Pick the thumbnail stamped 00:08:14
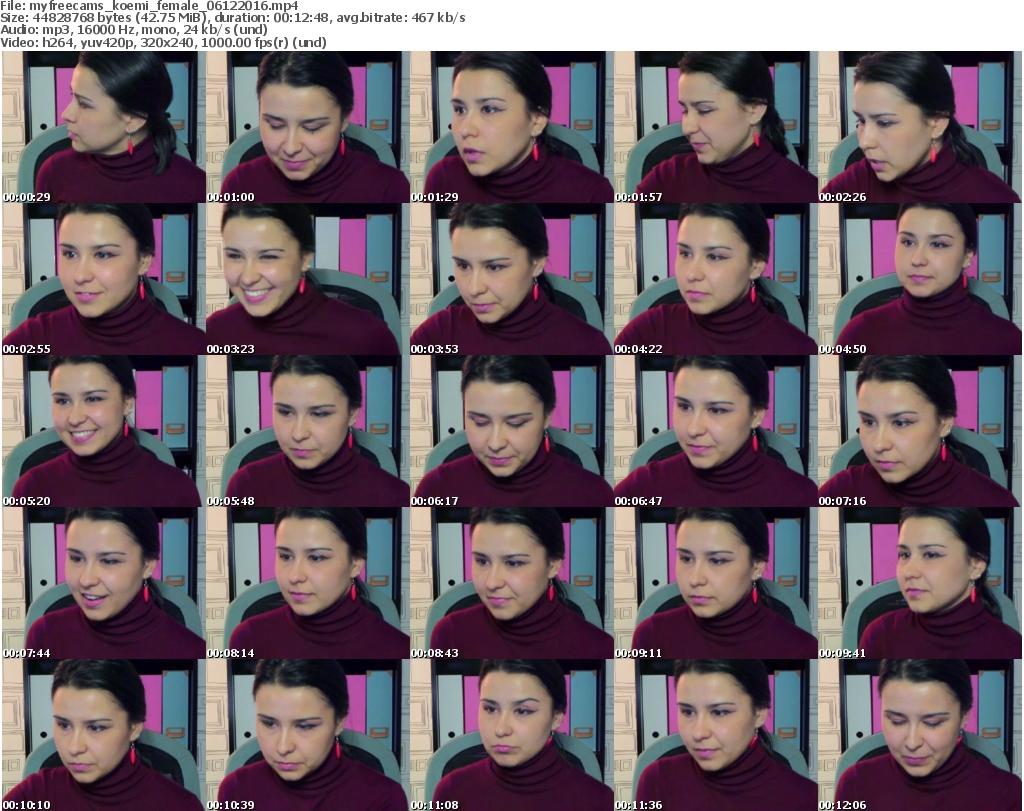Image resolution: width=1024 pixels, height=811 pixels. pos(308,583)
